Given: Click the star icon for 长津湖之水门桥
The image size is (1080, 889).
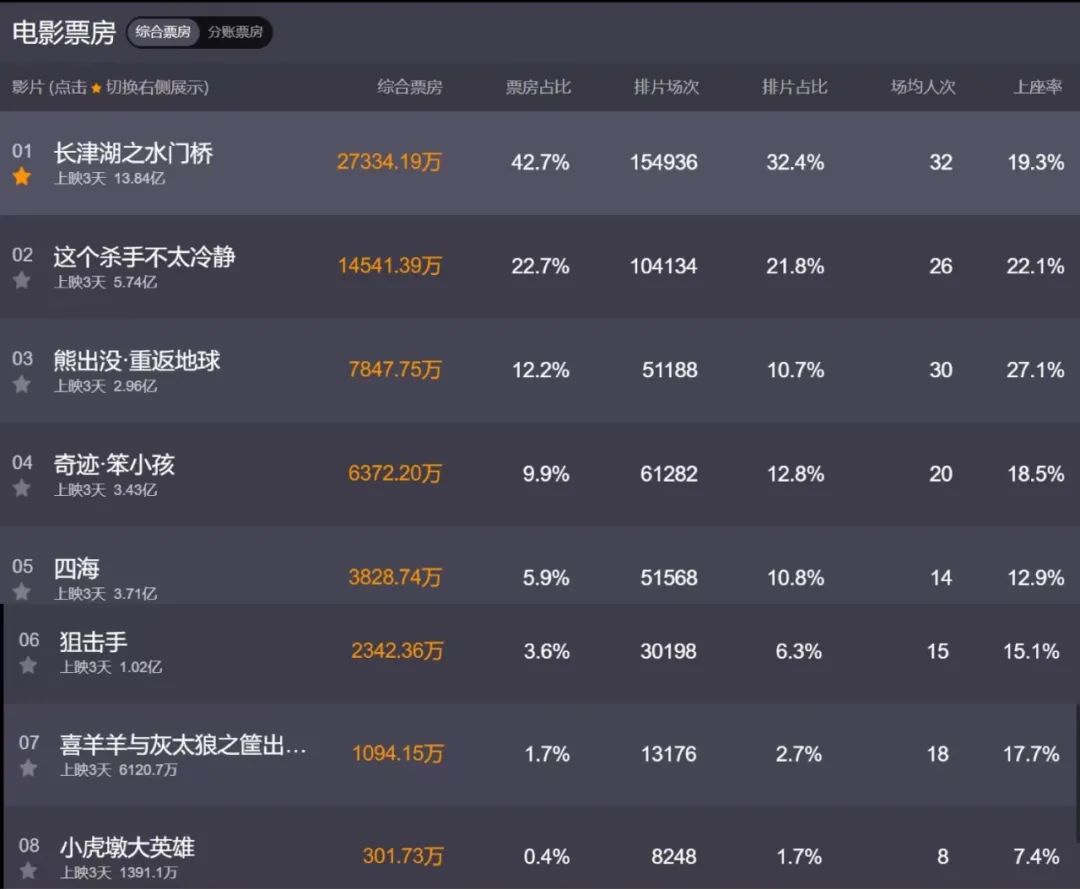Looking at the screenshot, I should 22,178.
